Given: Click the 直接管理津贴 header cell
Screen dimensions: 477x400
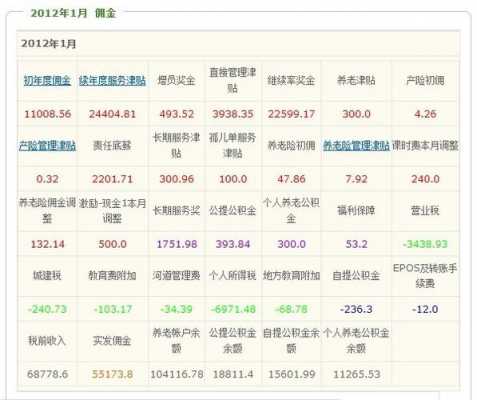Looking at the screenshot, I should (233, 80).
